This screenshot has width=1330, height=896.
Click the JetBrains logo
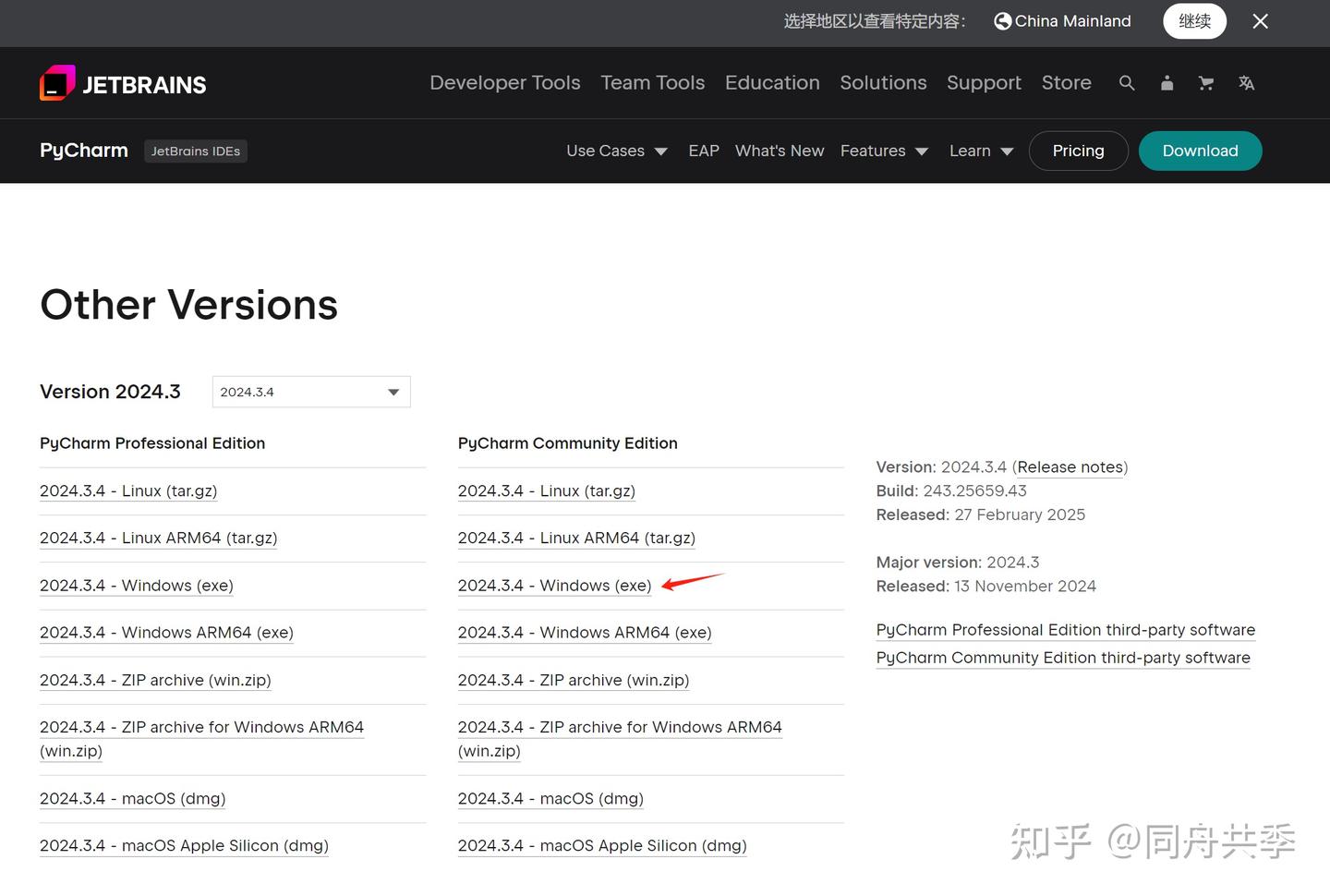[122, 82]
